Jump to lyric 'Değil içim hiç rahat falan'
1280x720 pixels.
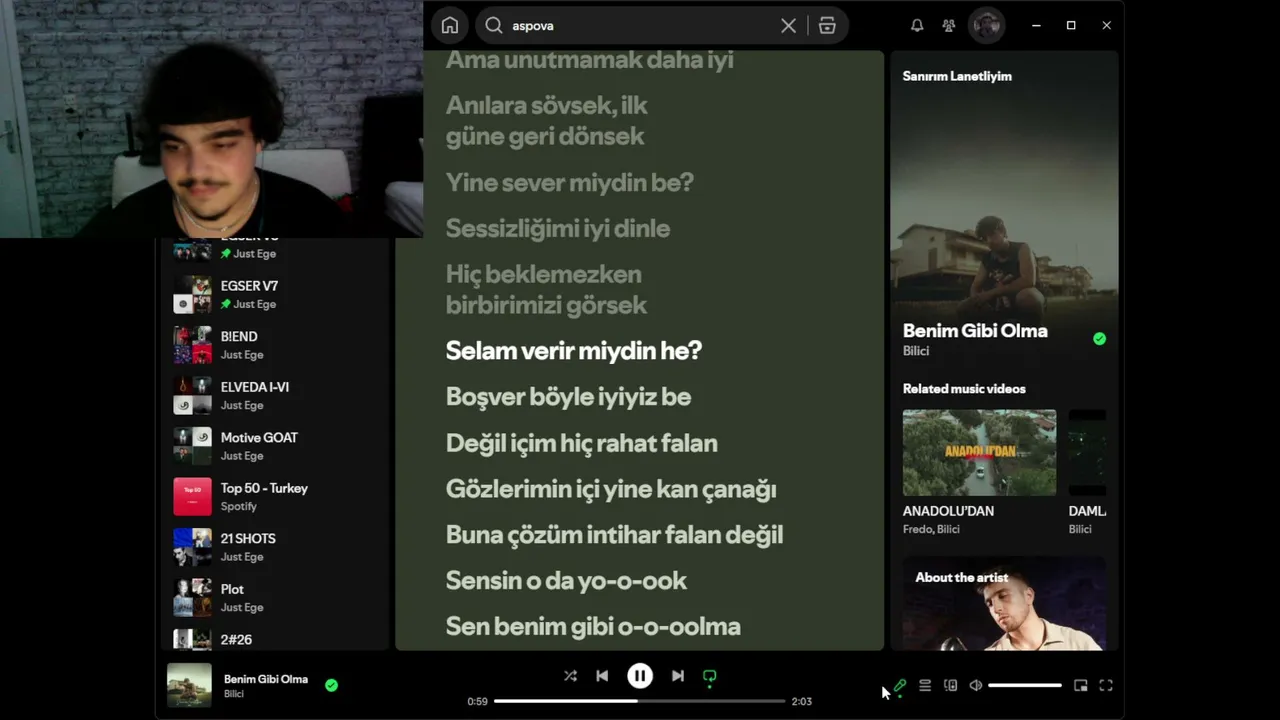click(x=582, y=443)
